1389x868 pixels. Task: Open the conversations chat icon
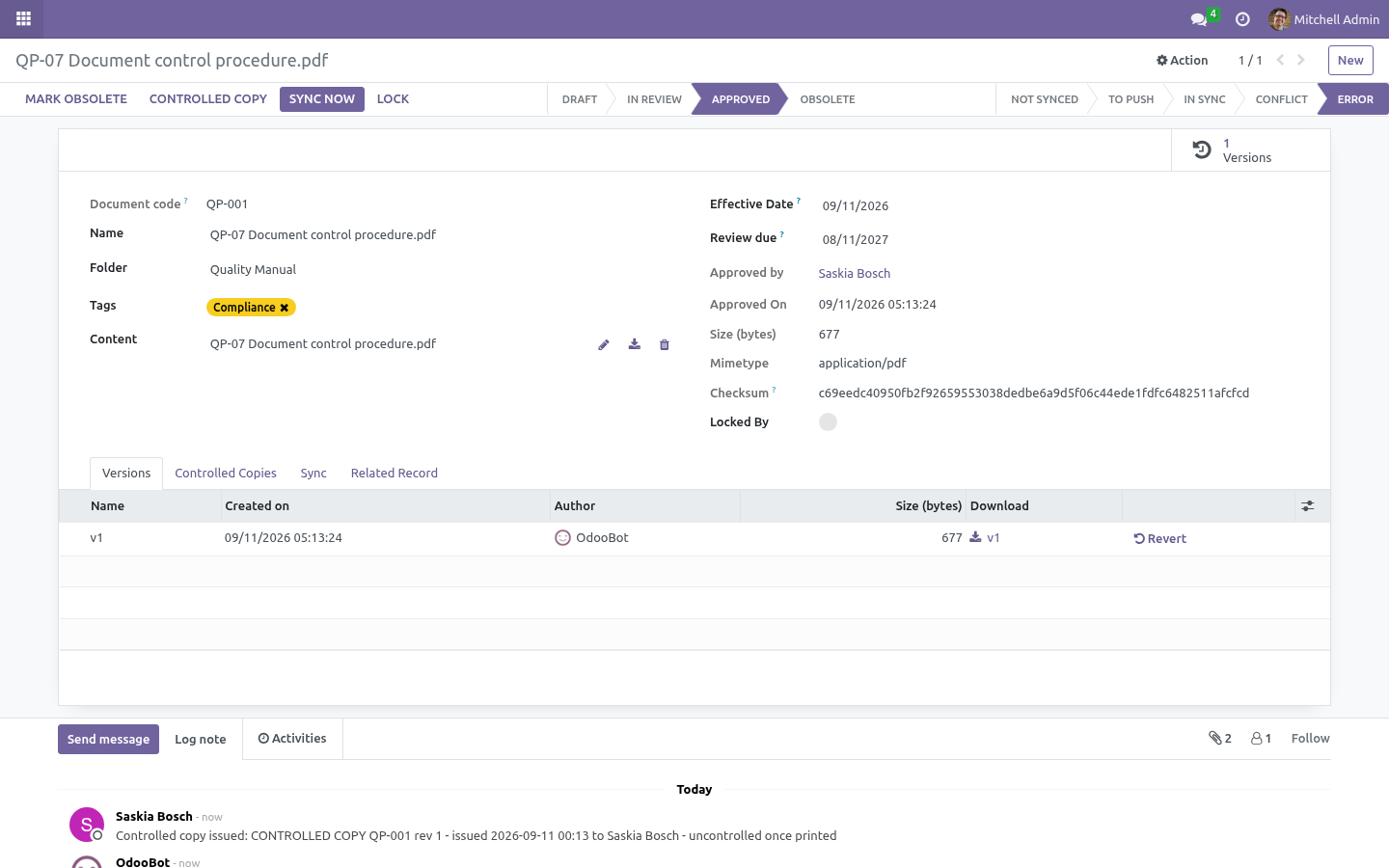click(1199, 19)
